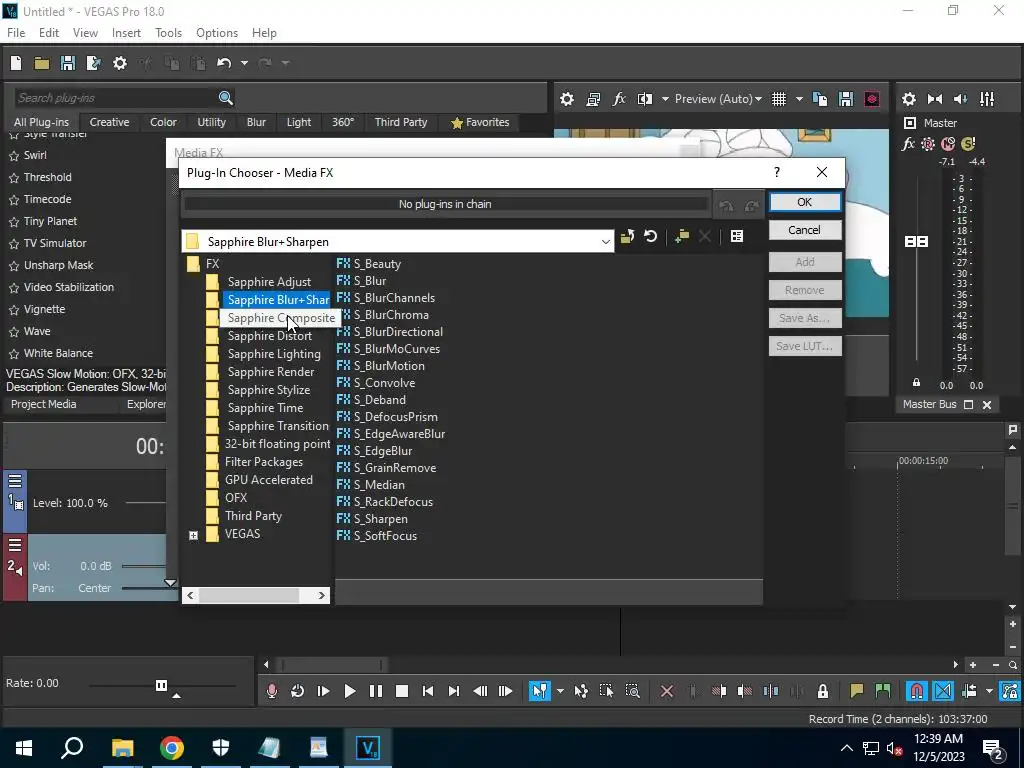Refresh plug-in list in Plug-In Chooser

tap(650, 236)
